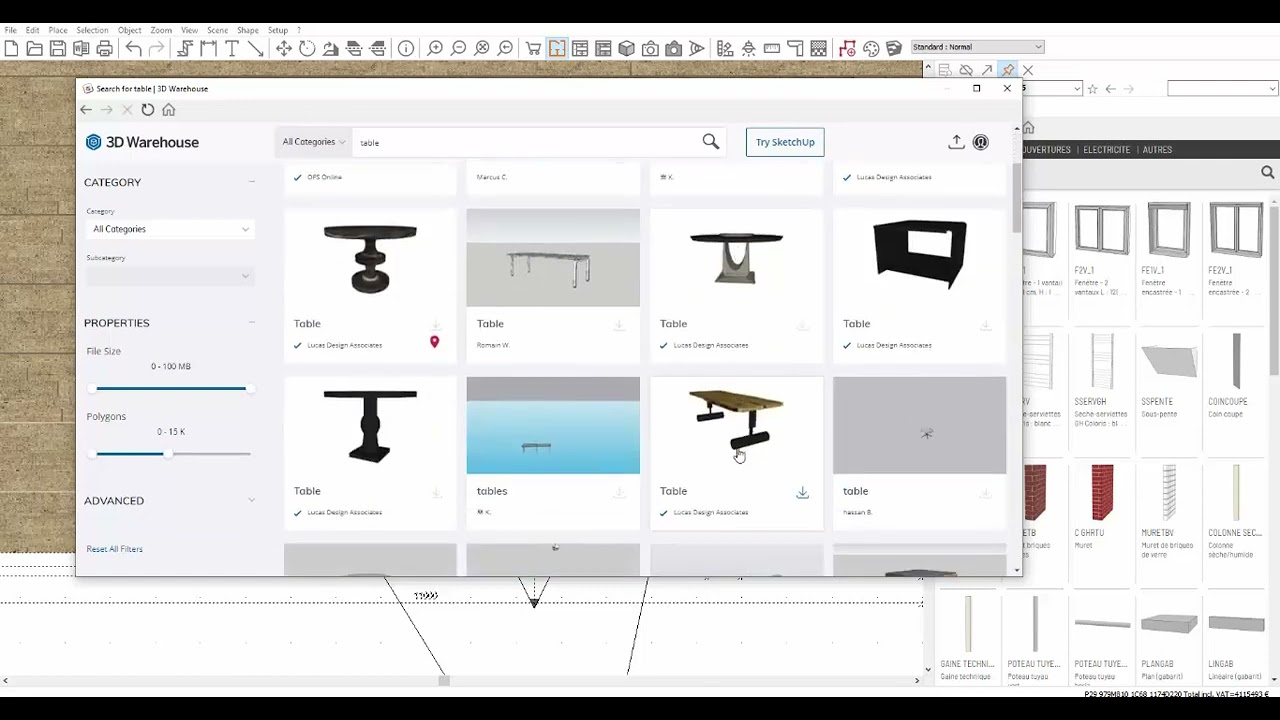This screenshot has height=720, width=1280.
Task: Open the Setup menu
Action: coord(278,30)
